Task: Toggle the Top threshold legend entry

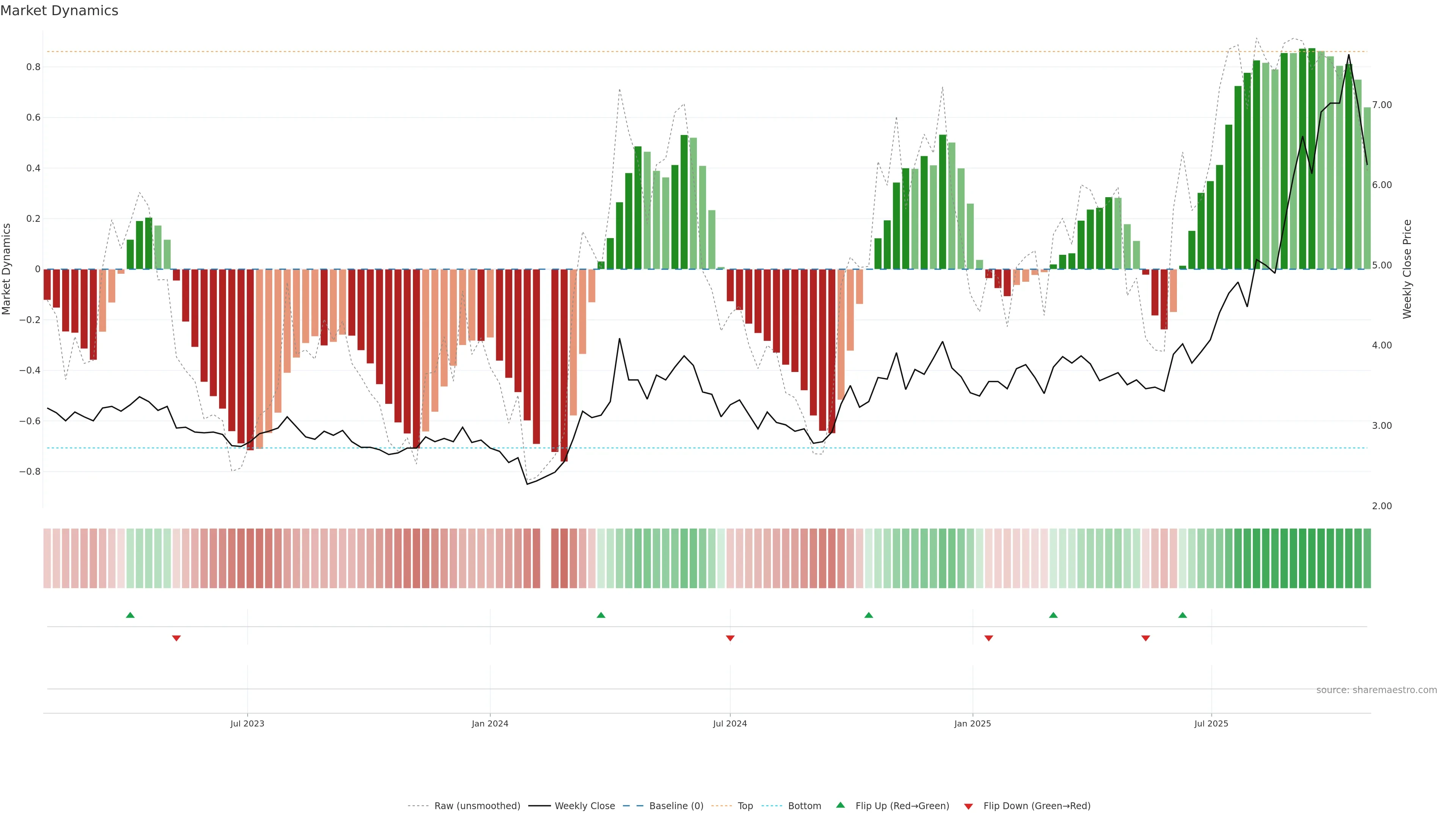Action: [x=745, y=806]
